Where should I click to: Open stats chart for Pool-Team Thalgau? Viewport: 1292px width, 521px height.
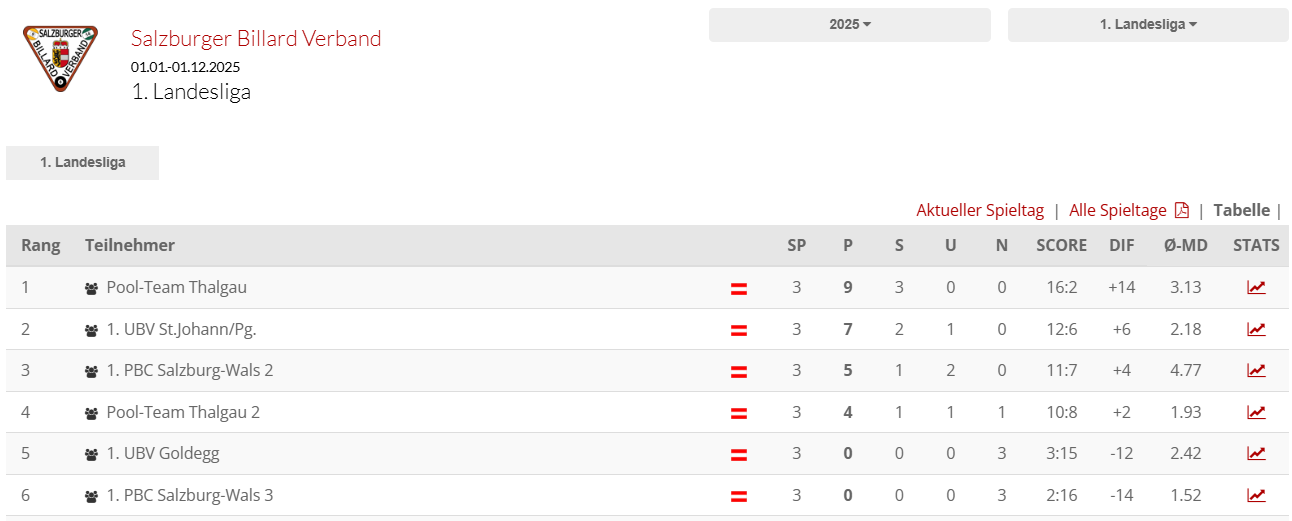coord(1256,288)
